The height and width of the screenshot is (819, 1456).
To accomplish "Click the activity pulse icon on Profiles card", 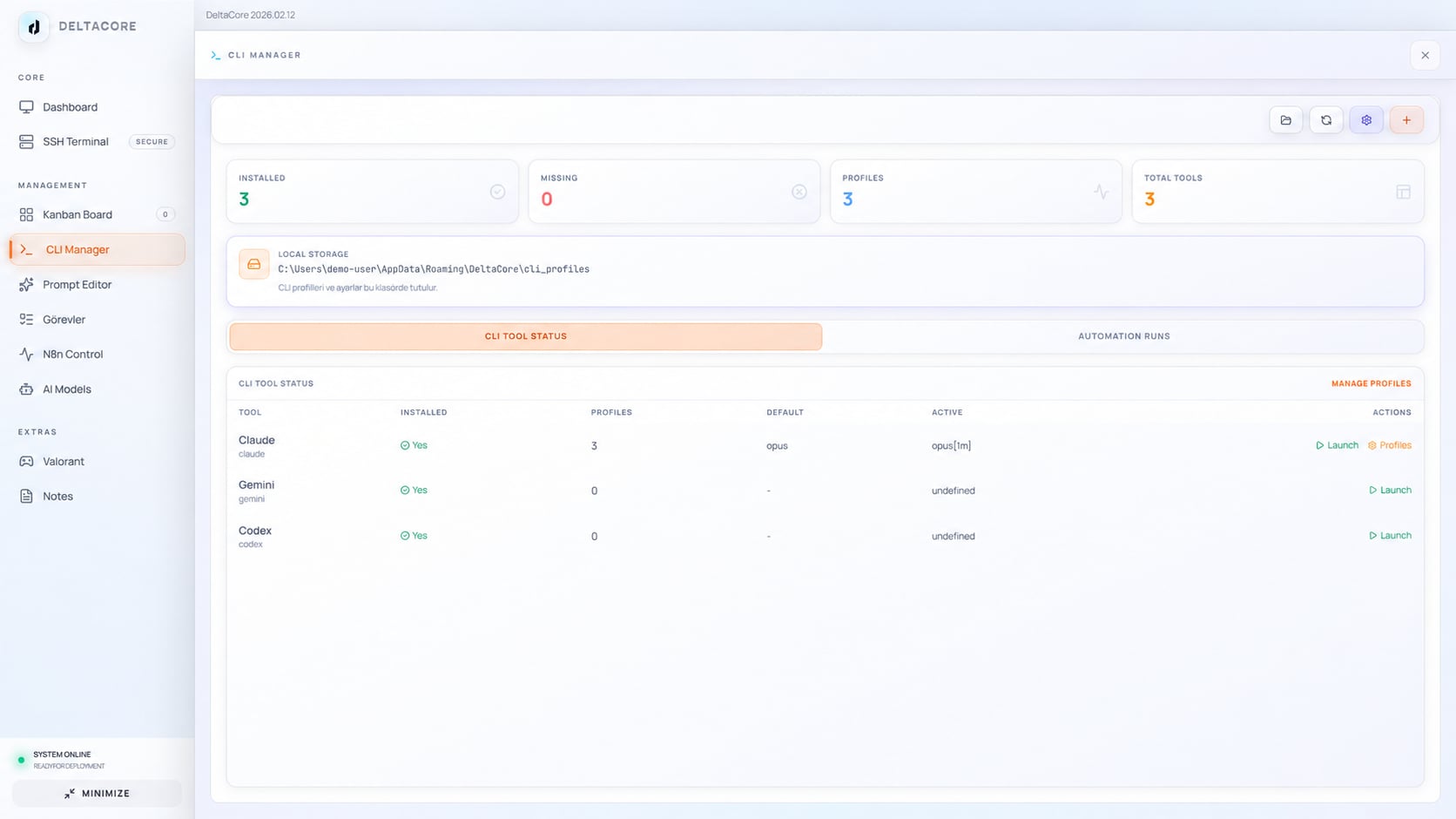I will (1101, 192).
